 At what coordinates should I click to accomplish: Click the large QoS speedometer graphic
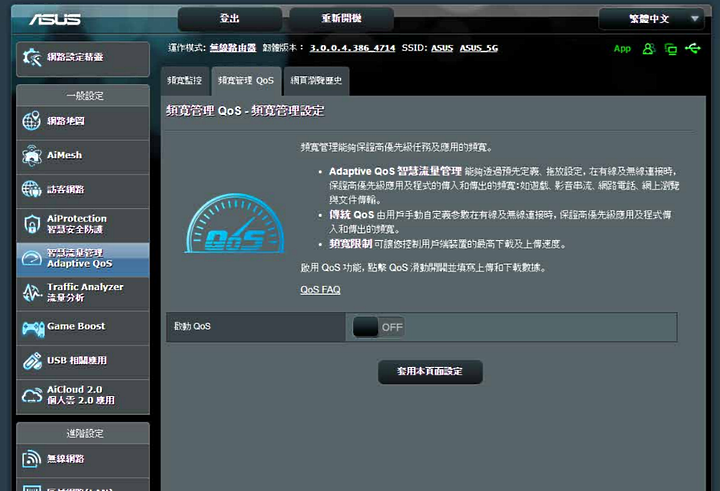(235, 224)
